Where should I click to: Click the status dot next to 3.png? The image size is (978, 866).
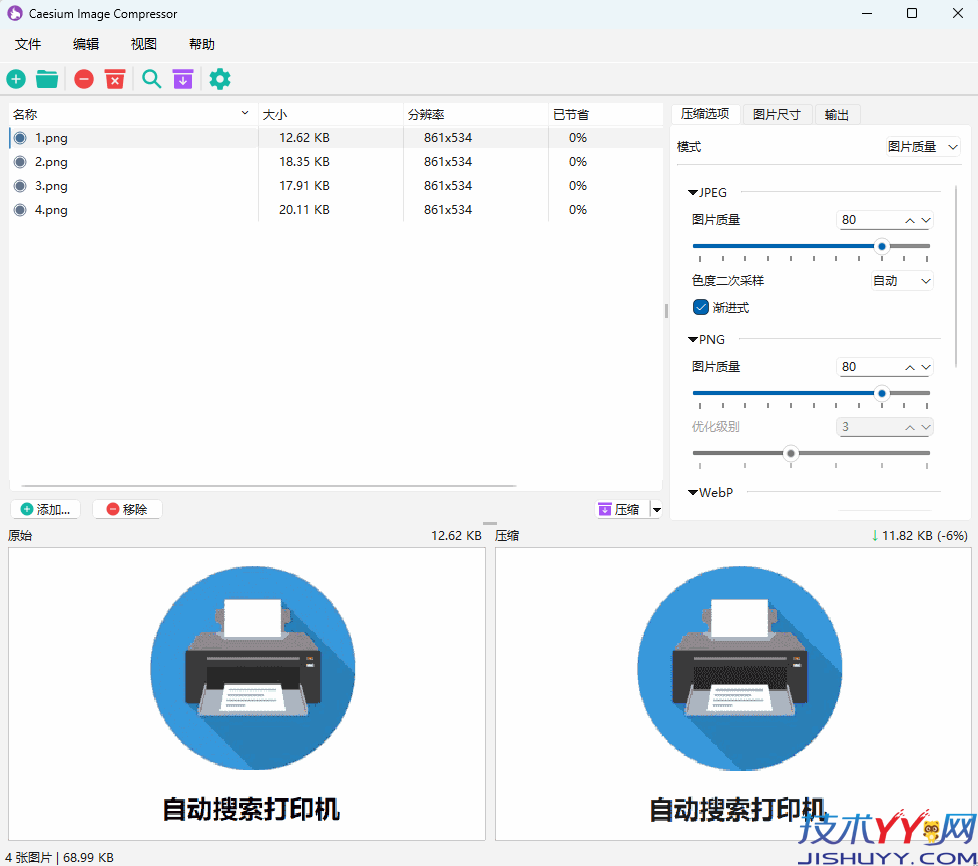(x=20, y=185)
